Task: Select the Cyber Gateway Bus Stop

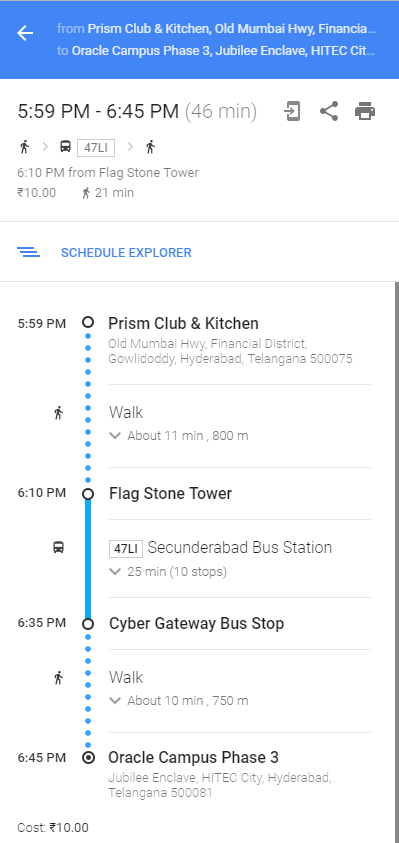Action: coord(196,624)
